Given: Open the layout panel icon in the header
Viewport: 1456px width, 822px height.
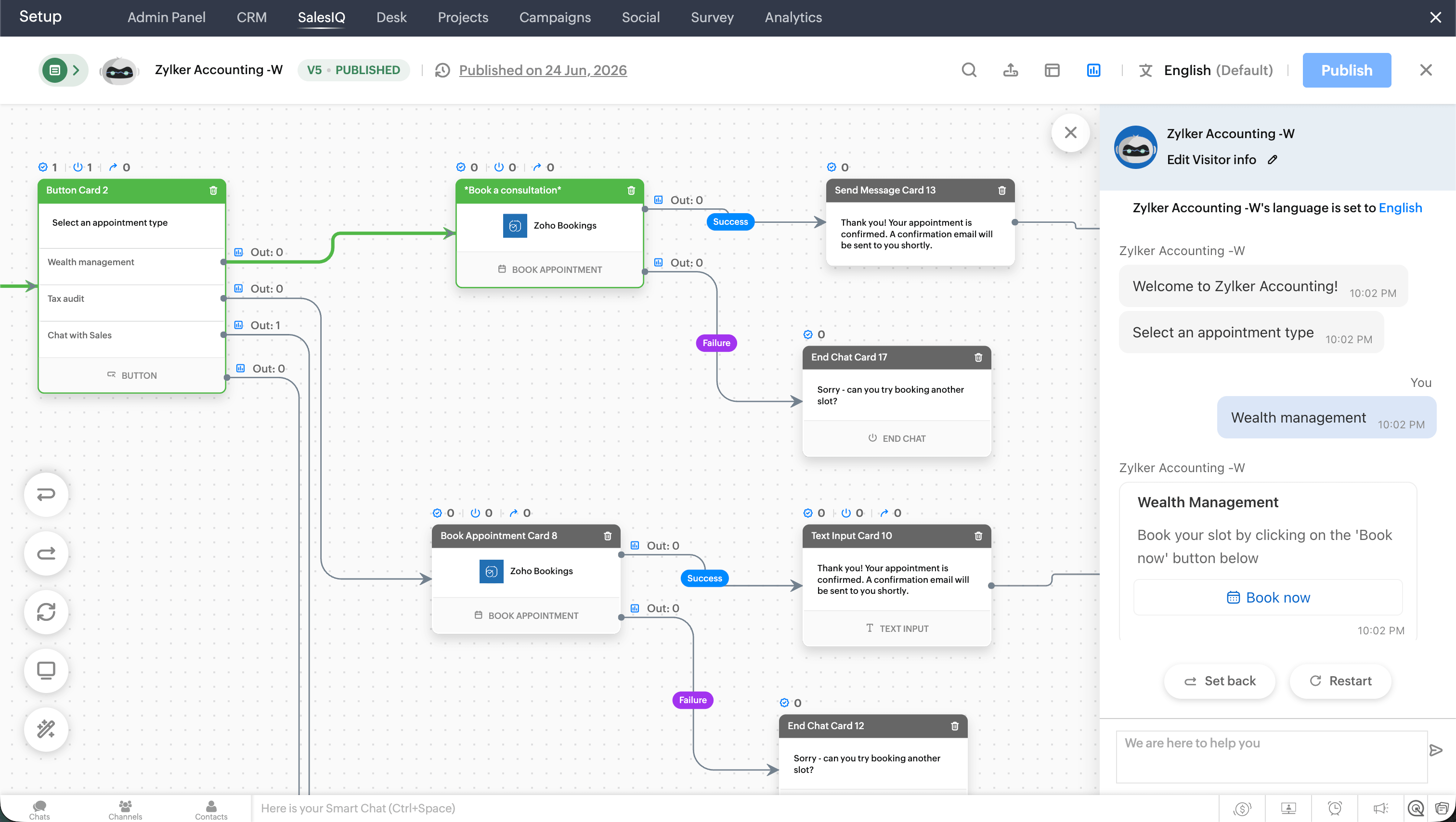Looking at the screenshot, I should (1052, 70).
